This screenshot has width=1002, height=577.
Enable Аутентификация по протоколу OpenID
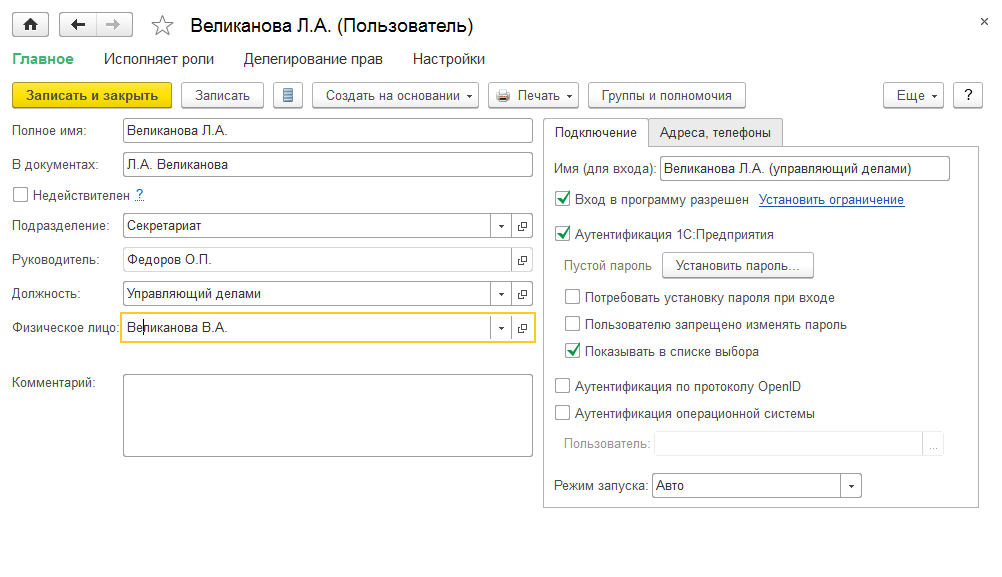(562, 386)
